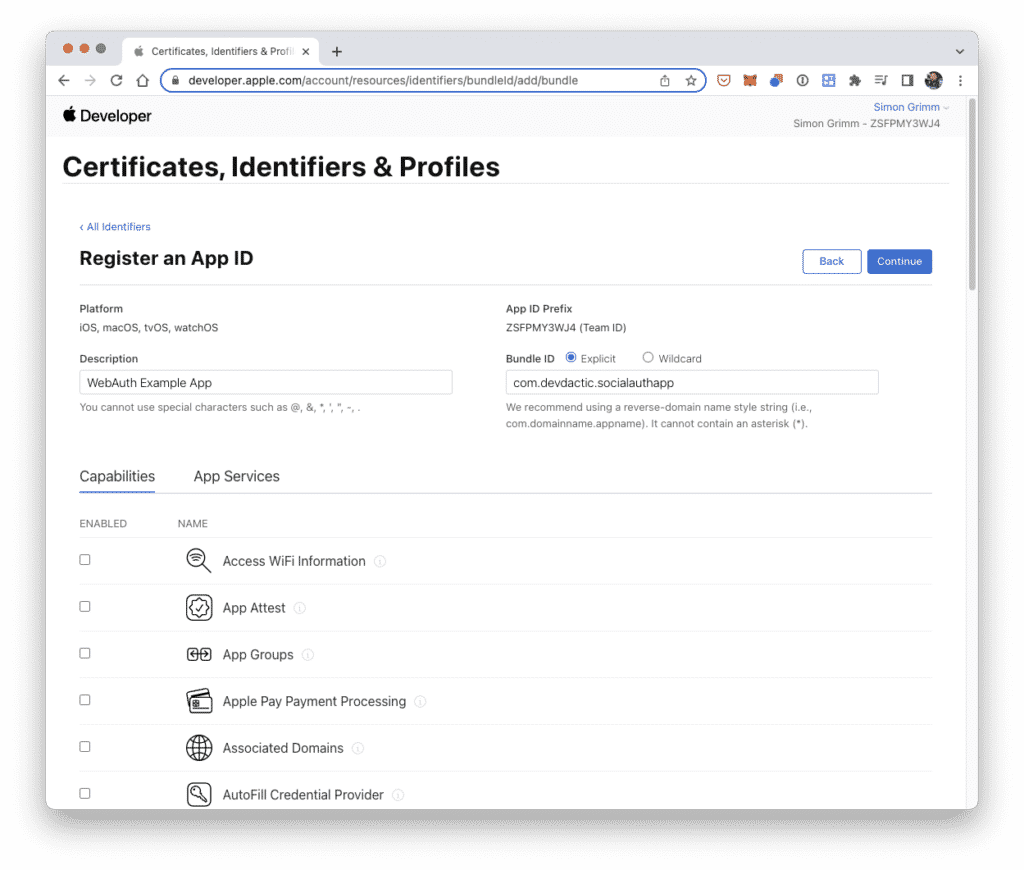Open the MetaMask fox extension

[x=749, y=80]
